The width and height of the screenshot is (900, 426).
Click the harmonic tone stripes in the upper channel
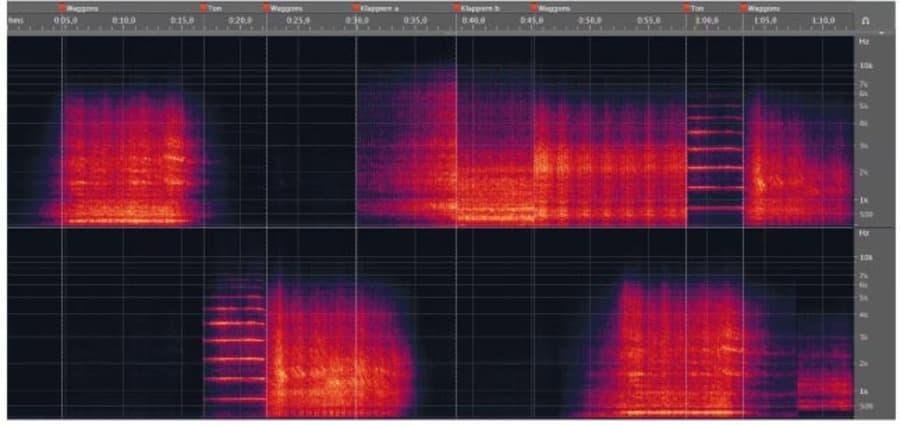715,150
